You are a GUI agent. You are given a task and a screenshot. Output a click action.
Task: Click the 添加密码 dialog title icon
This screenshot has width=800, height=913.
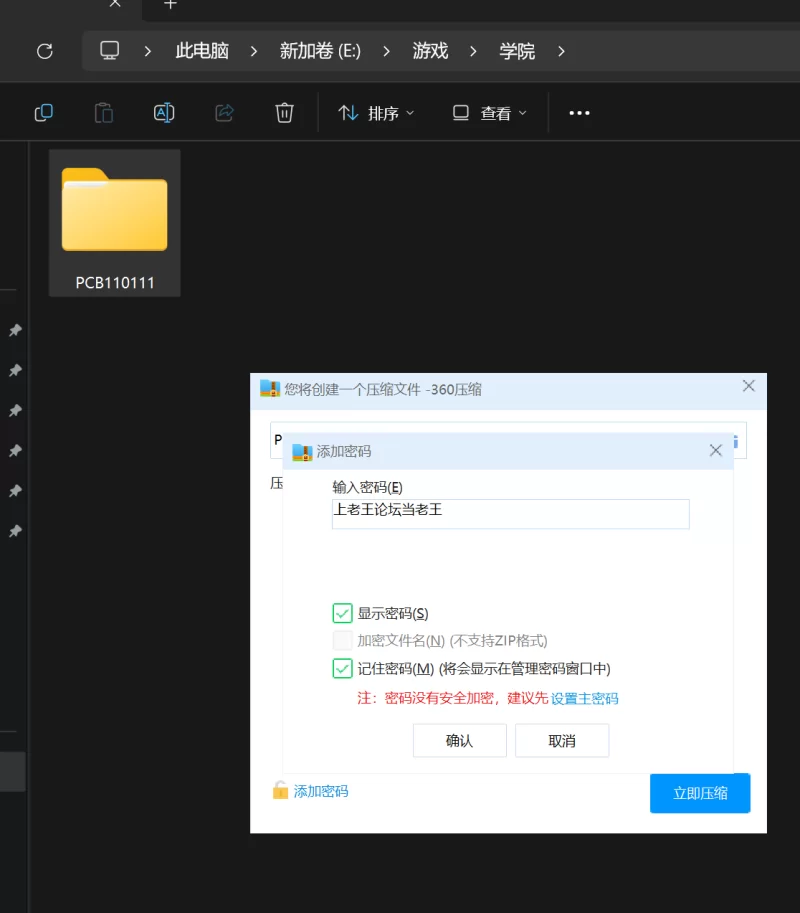(302, 452)
